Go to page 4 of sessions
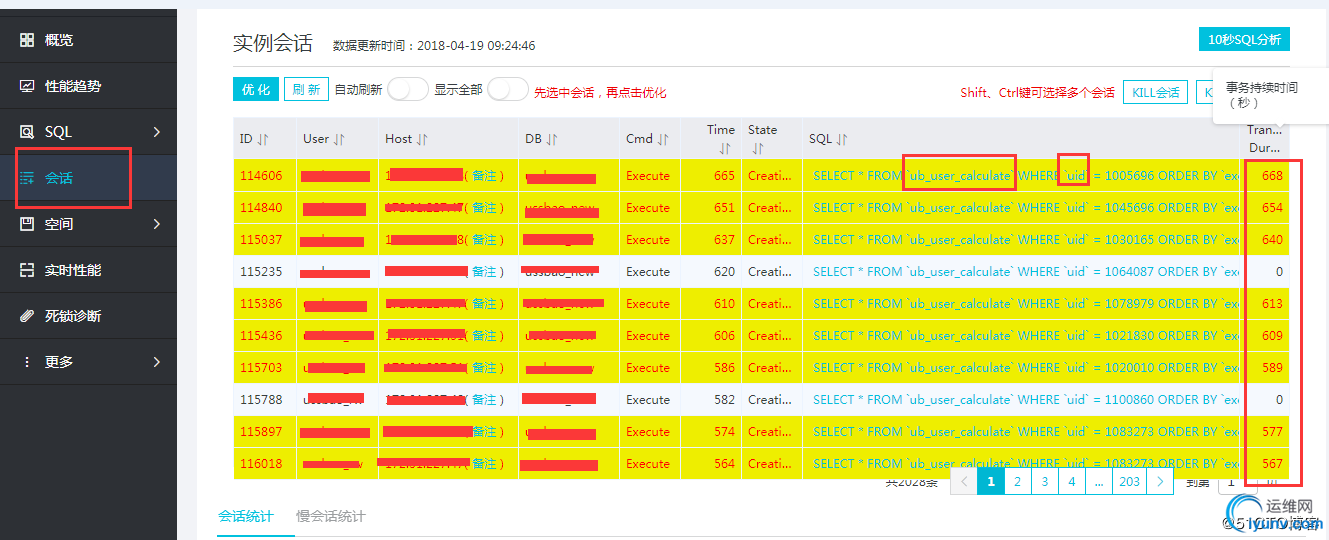This screenshot has height=540, width=1329. click(x=1072, y=481)
